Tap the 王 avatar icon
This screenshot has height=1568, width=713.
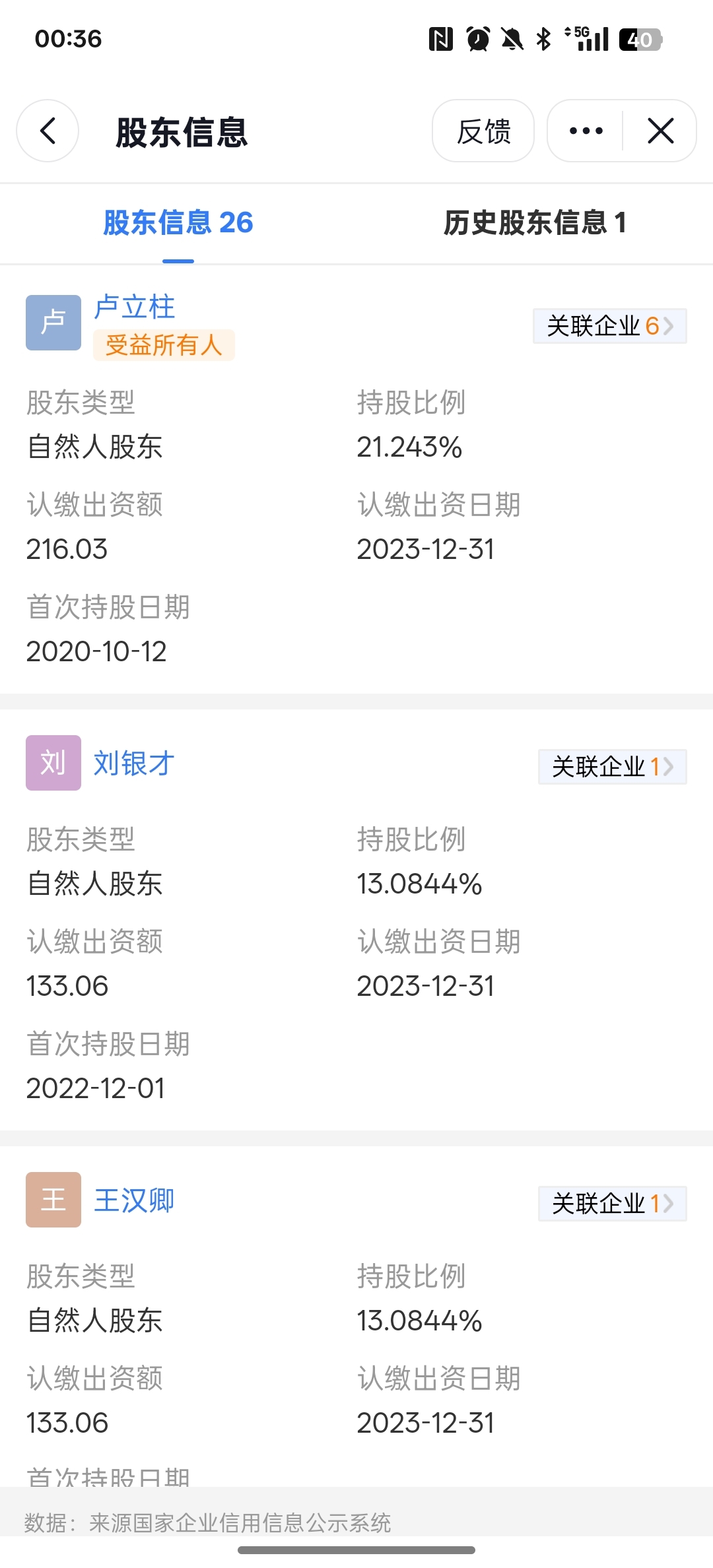coord(53,1200)
